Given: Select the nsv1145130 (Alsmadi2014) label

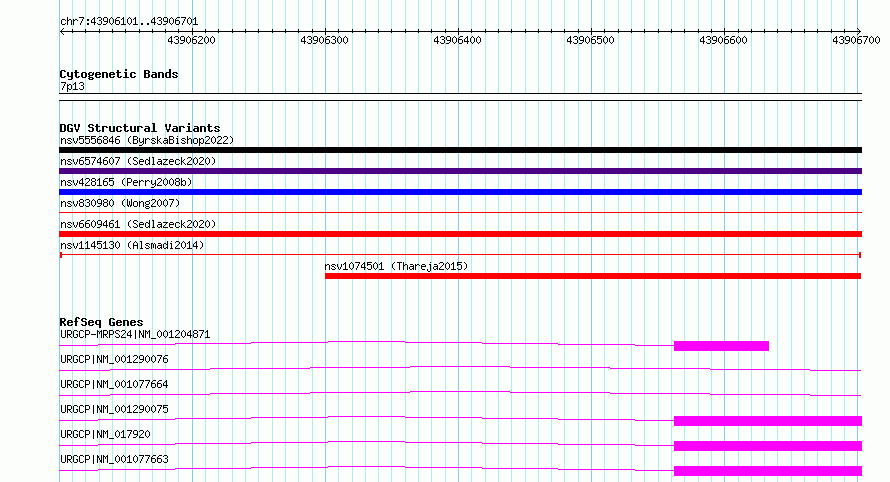Looking at the screenshot, I should click(132, 245).
